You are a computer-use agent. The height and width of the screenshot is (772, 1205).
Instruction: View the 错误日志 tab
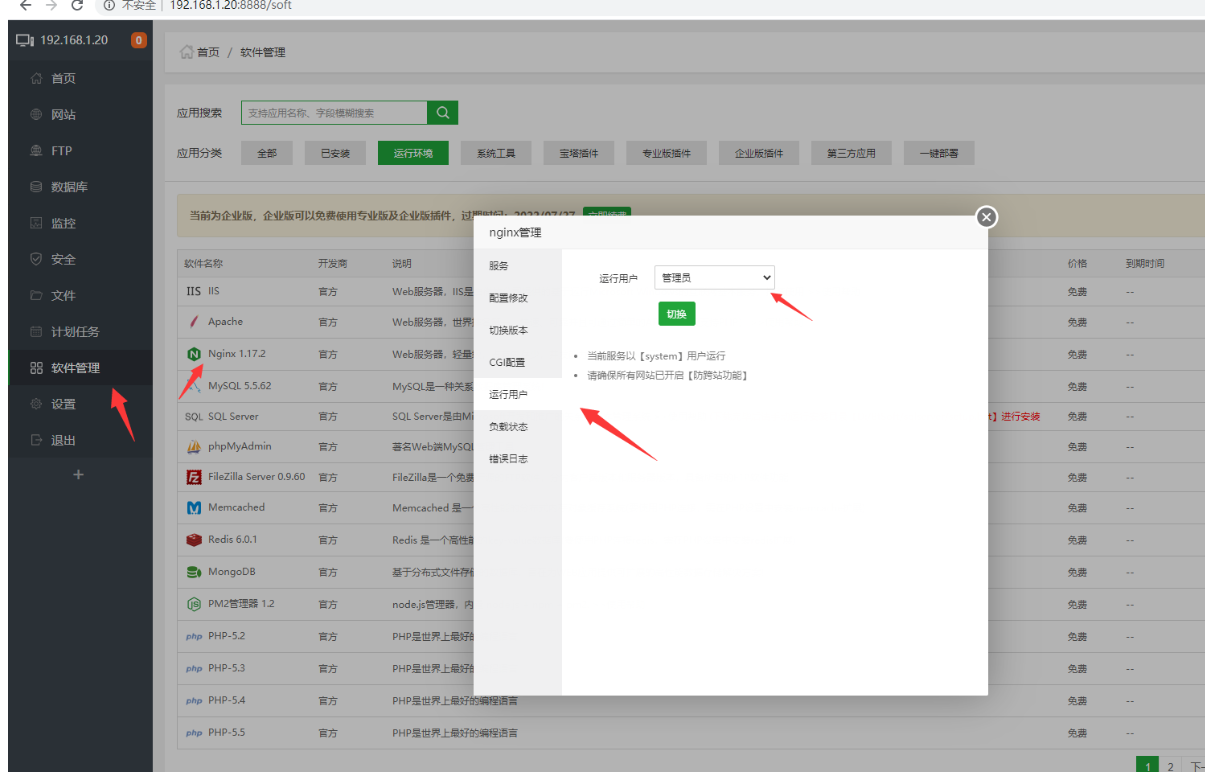coord(508,459)
